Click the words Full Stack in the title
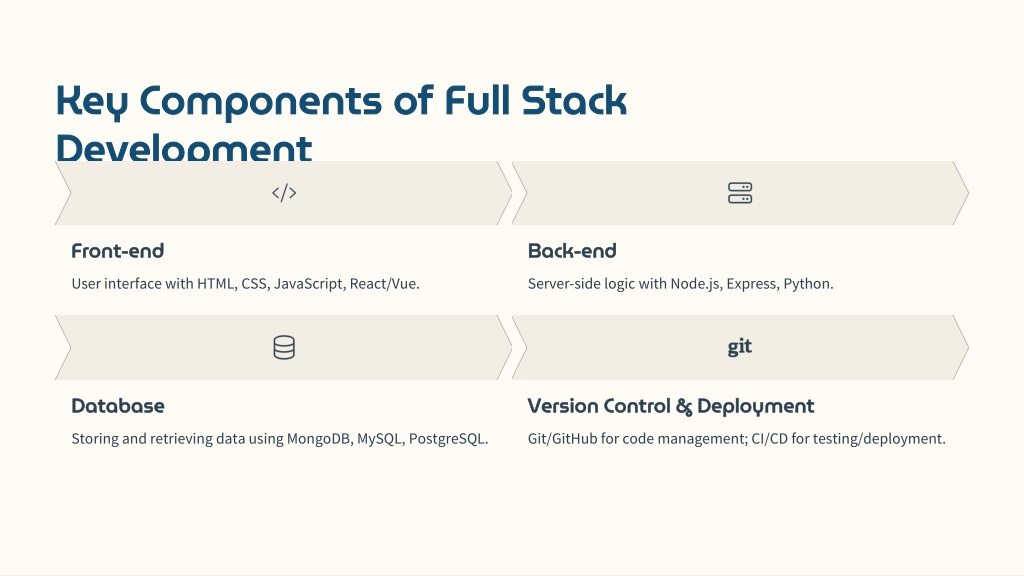This screenshot has height=576, width=1024. [x=536, y=100]
